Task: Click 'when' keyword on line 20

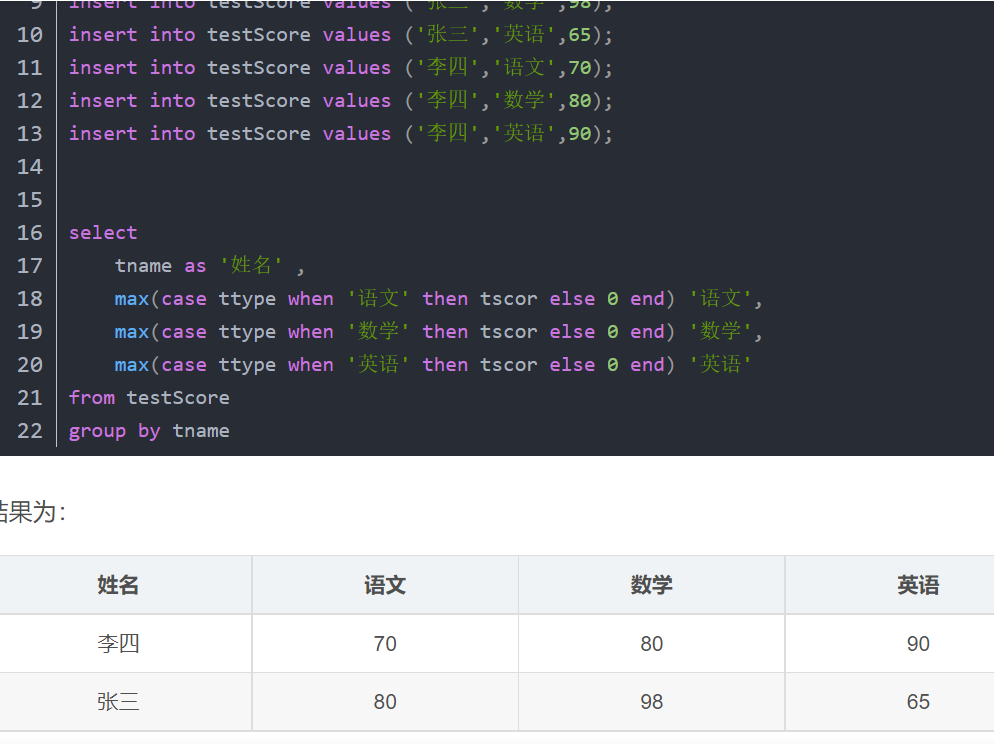Action: (x=311, y=364)
